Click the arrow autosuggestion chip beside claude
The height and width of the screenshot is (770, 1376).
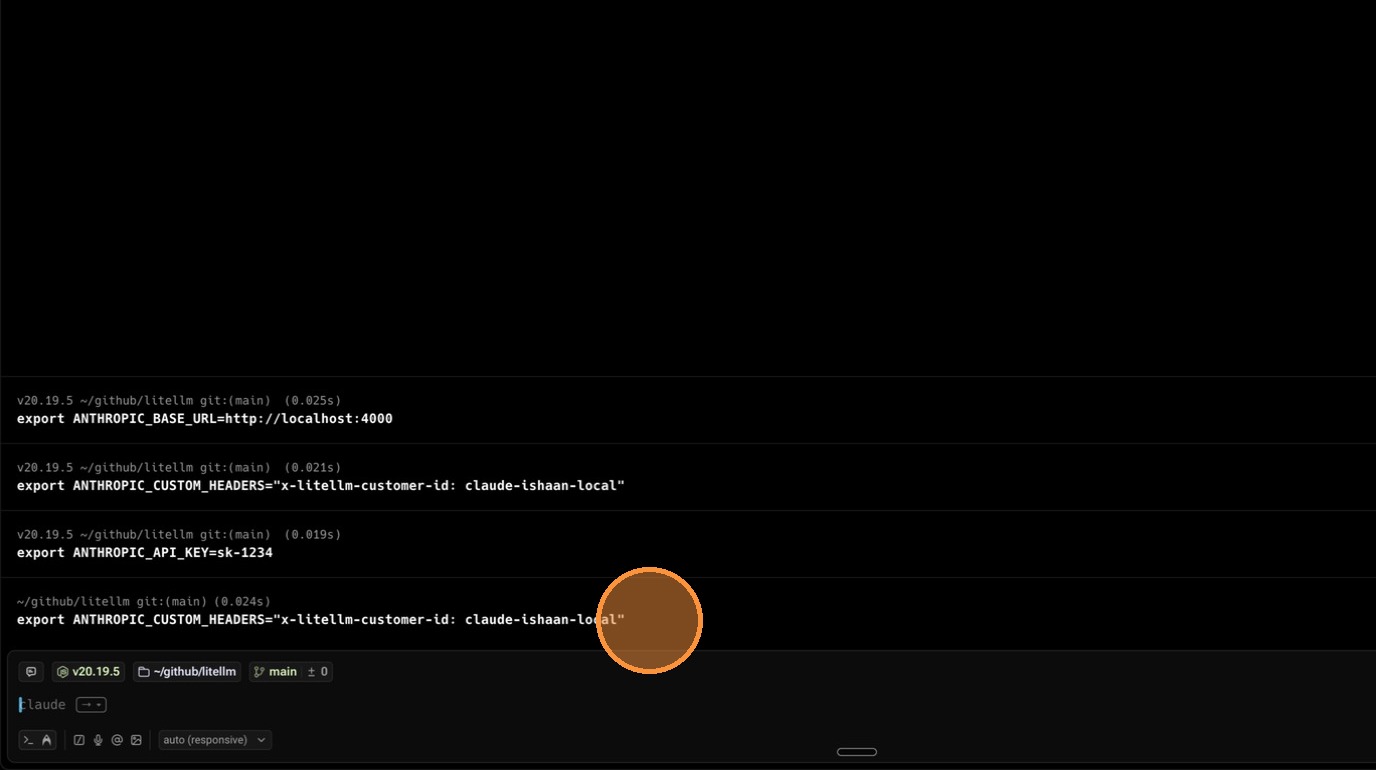[x=91, y=705]
